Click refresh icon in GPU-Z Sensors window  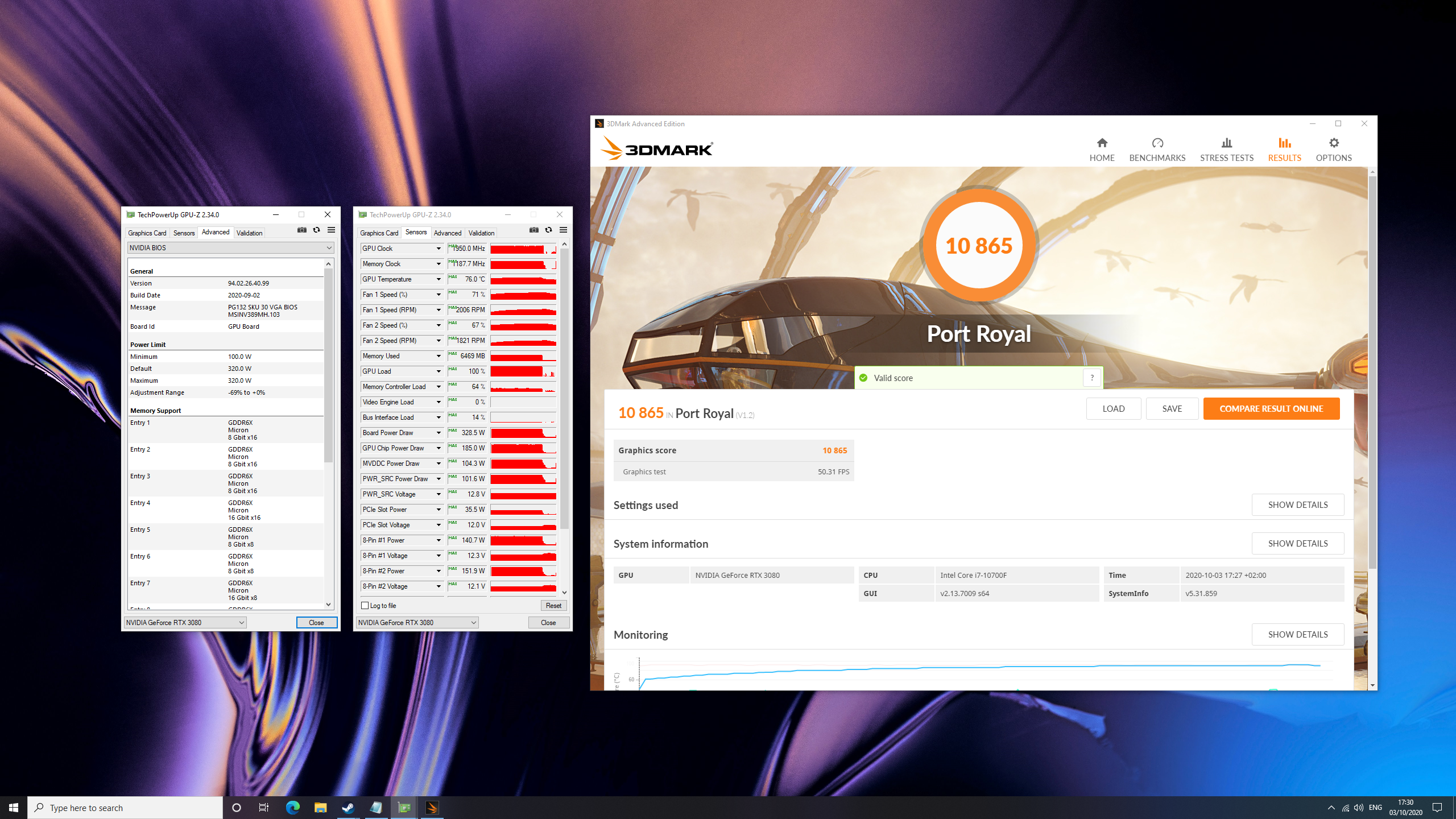click(x=548, y=230)
